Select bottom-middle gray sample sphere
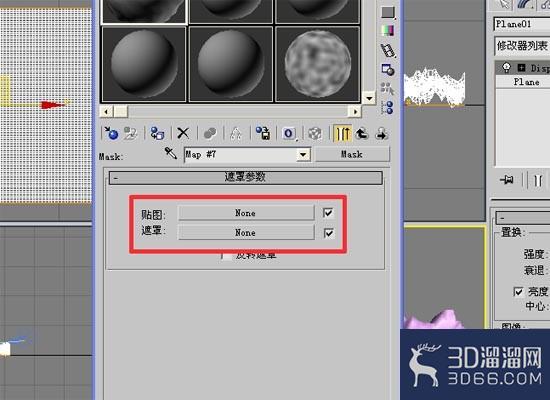The image size is (550, 400). coord(231,64)
